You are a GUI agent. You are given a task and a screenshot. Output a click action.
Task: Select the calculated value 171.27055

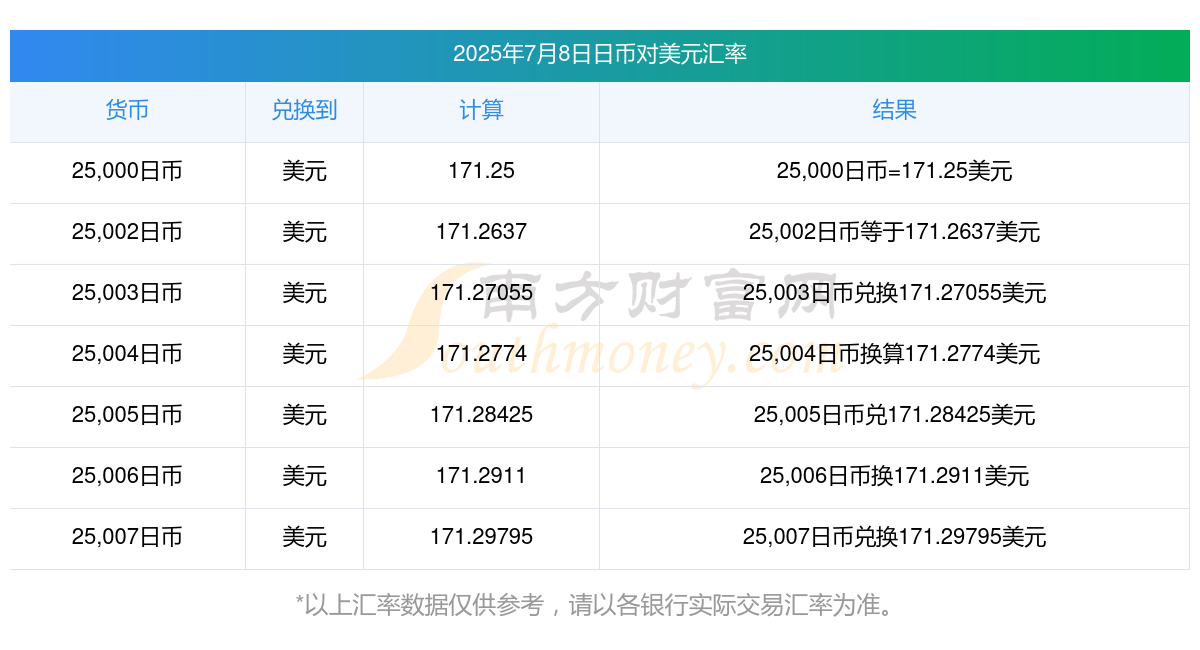481,293
